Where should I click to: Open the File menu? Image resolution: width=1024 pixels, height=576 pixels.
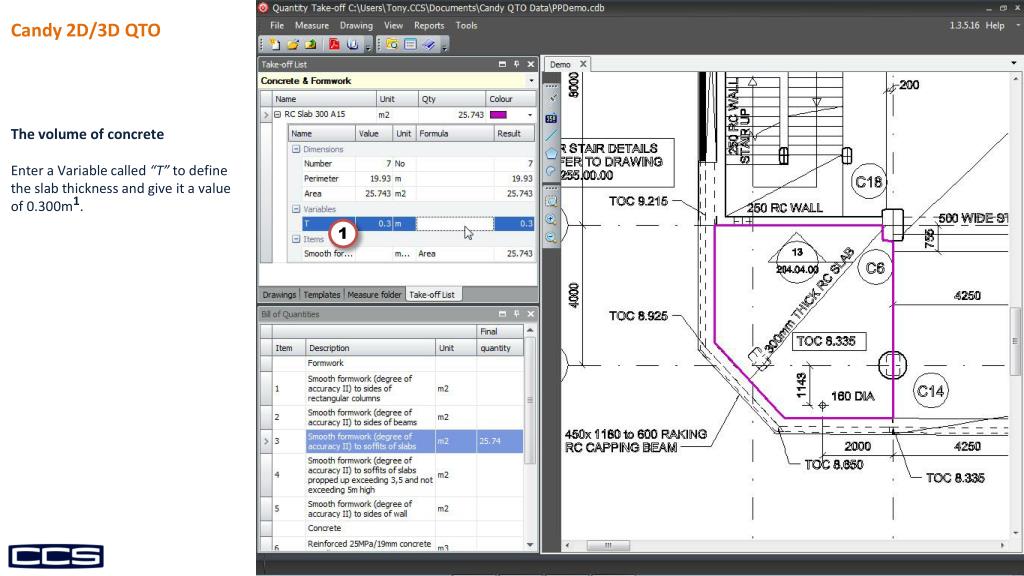click(x=277, y=25)
